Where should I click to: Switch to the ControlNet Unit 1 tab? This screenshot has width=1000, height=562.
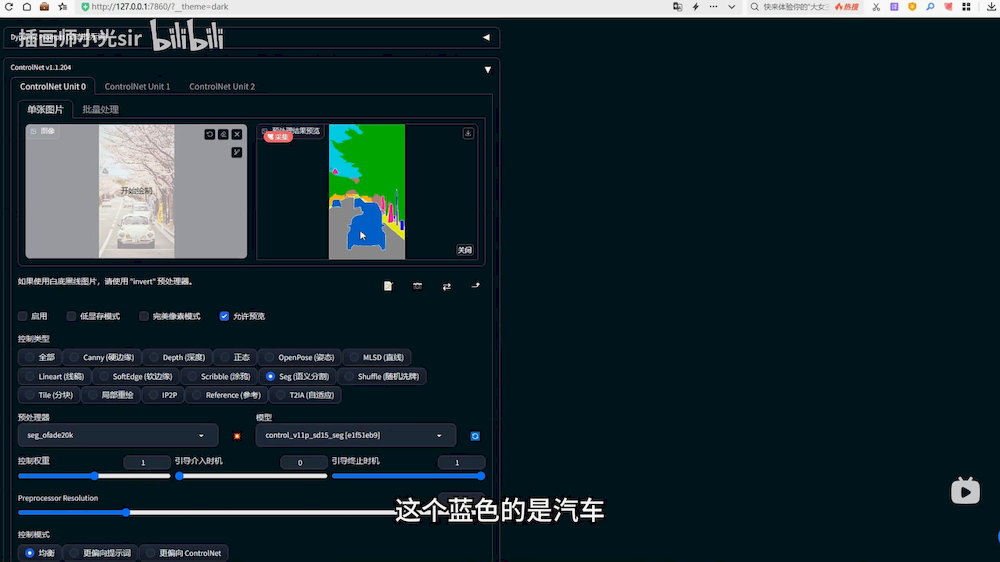[137, 87]
